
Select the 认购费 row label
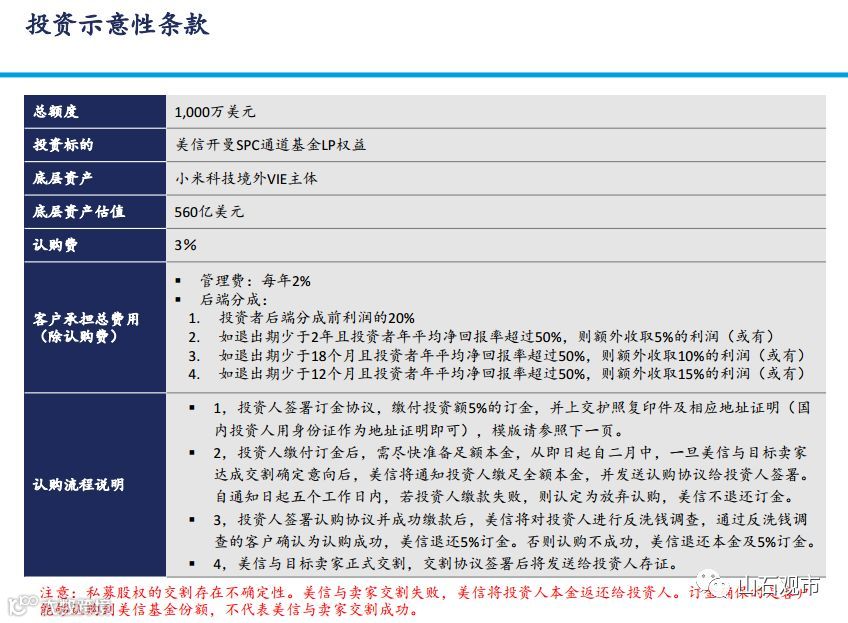[x=55, y=245]
